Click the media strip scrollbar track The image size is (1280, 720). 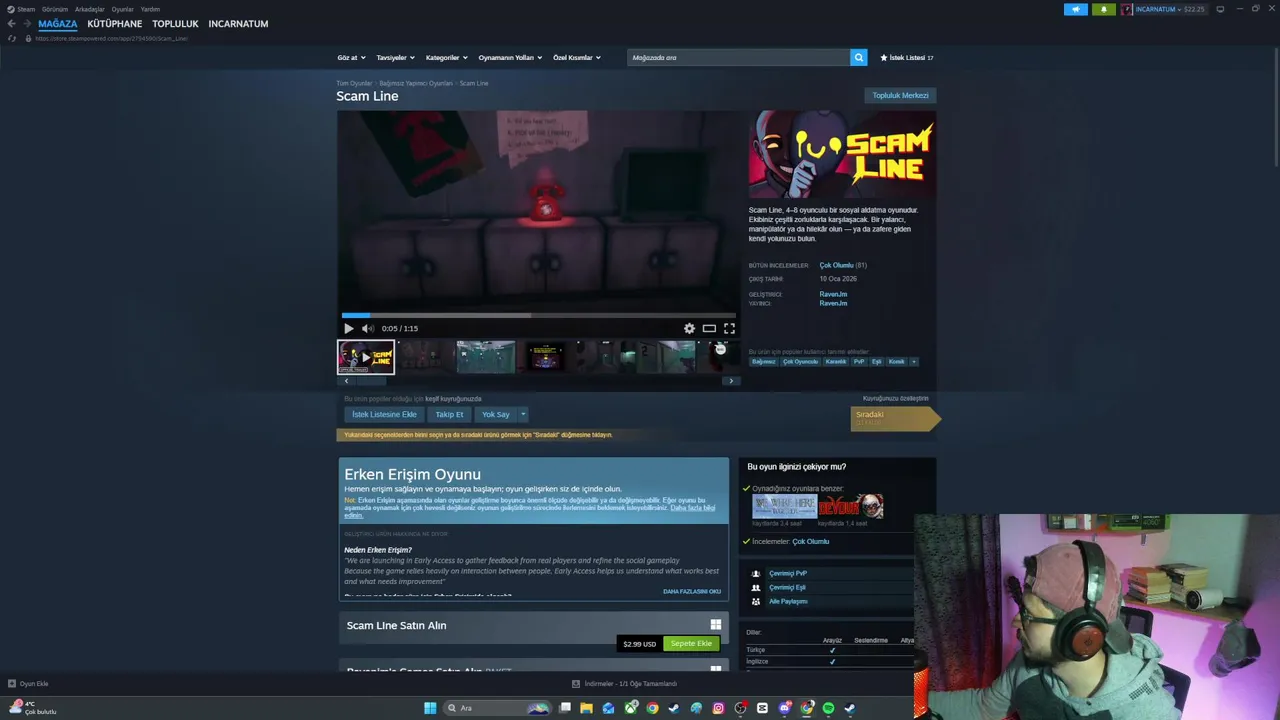pyautogui.click(x=538, y=381)
